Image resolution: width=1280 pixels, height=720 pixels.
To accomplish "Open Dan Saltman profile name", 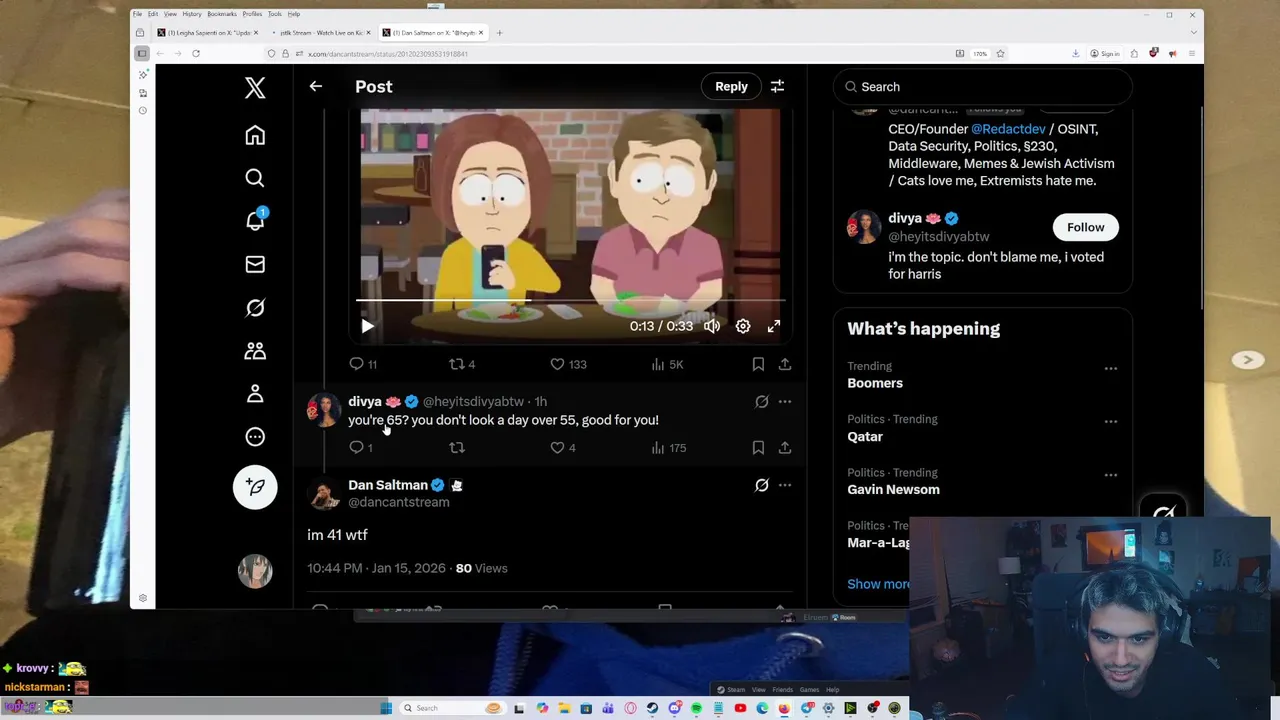I will [x=388, y=485].
